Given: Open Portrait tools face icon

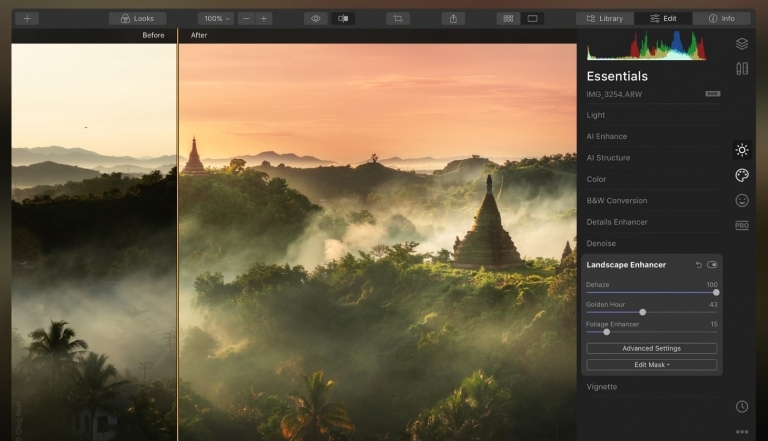Looking at the screenshot, I should point(741,200).
